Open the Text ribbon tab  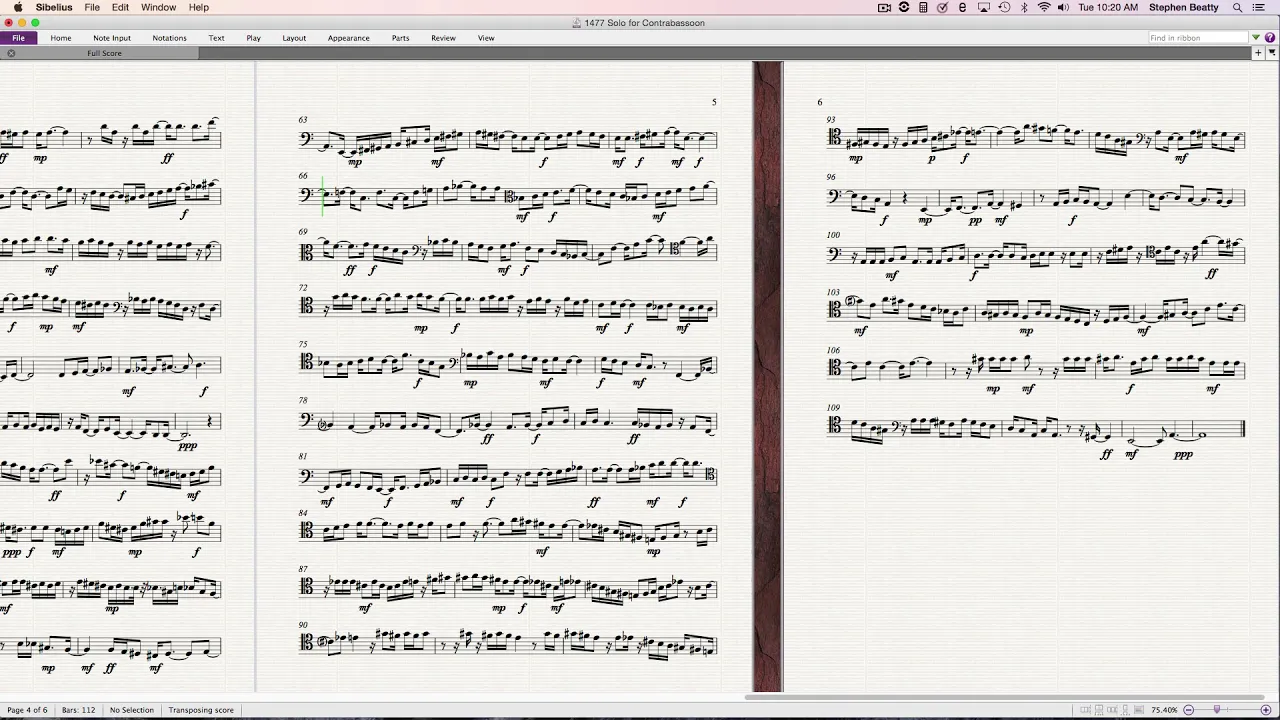pyautogui.click(x=216, y=38)
